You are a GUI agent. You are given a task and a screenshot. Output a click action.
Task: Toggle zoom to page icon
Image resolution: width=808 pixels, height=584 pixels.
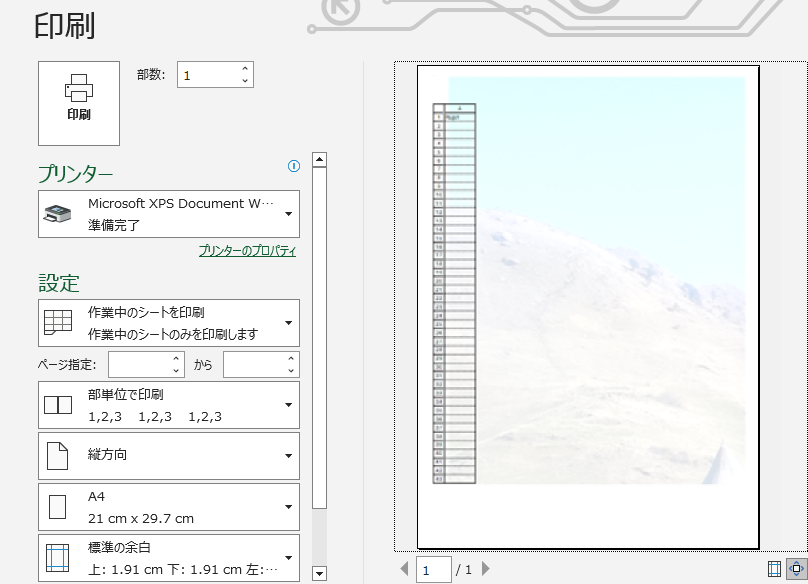[796, 569]
